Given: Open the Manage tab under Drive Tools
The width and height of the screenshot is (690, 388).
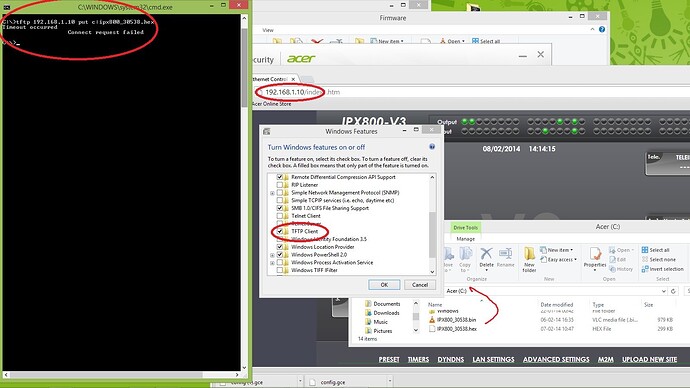Looking at the screenshot, I should click(465, 239).
